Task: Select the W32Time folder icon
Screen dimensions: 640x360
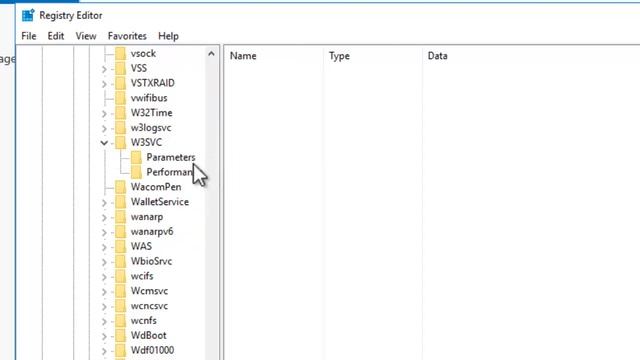Action: tap(120, 113)
